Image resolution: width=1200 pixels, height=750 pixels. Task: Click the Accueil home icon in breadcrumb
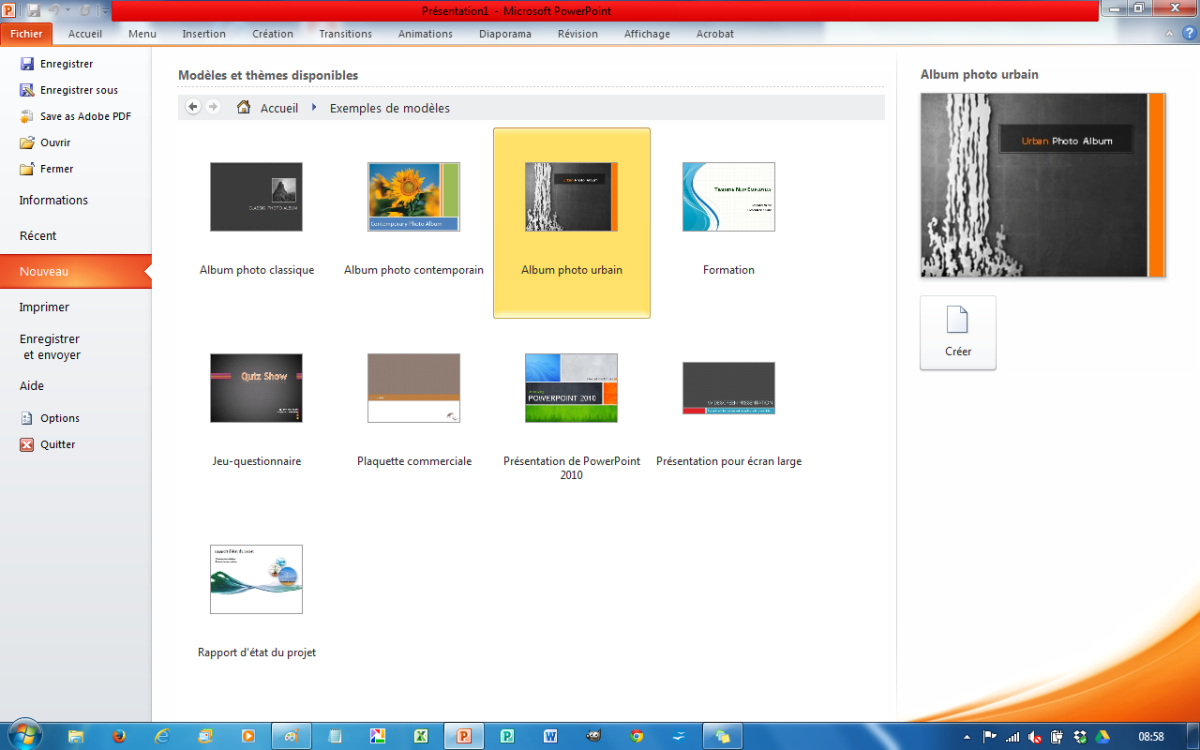coord(243,107)
